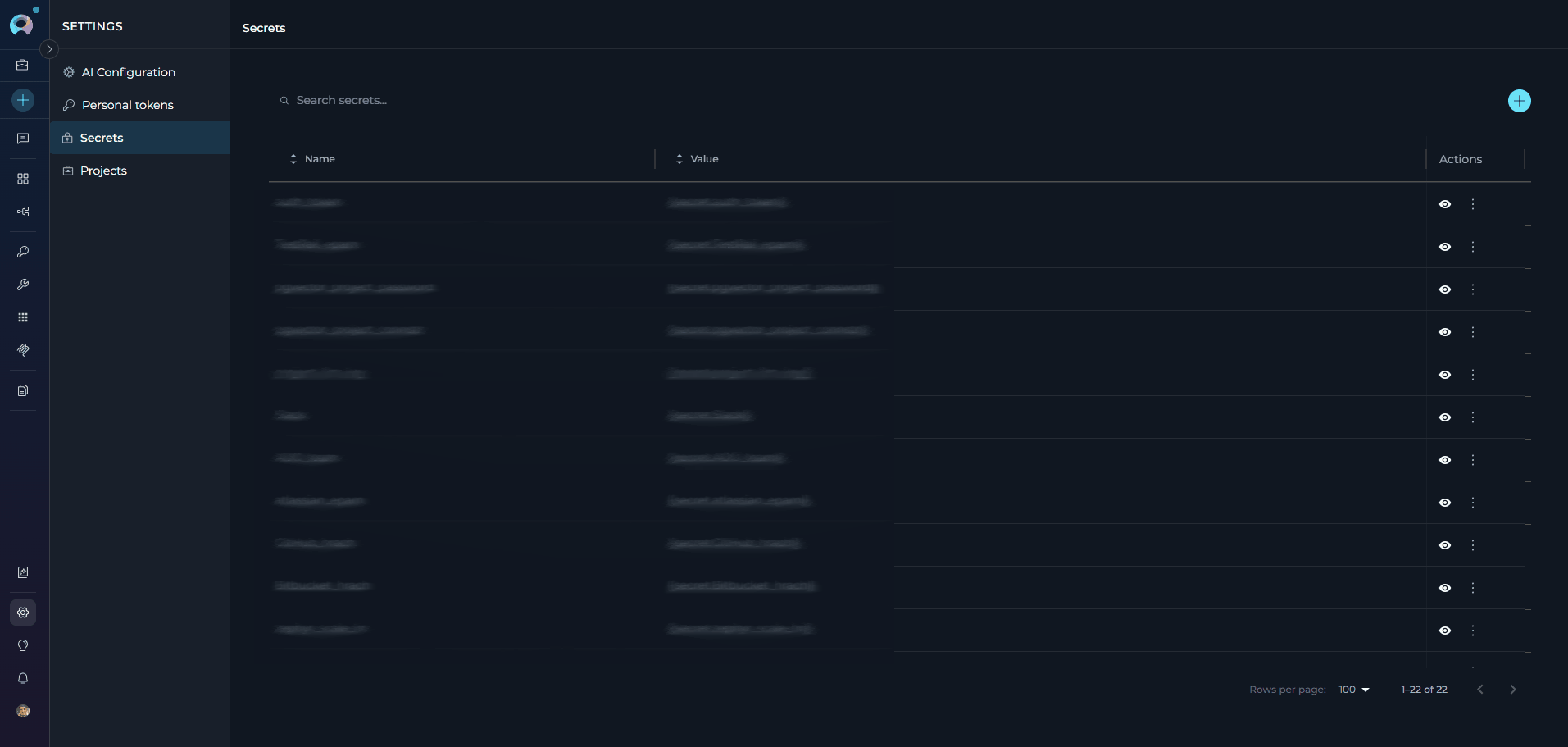Go to Personal tokens settings
This screenshot has height=747, width=1568.
point(127,105)
